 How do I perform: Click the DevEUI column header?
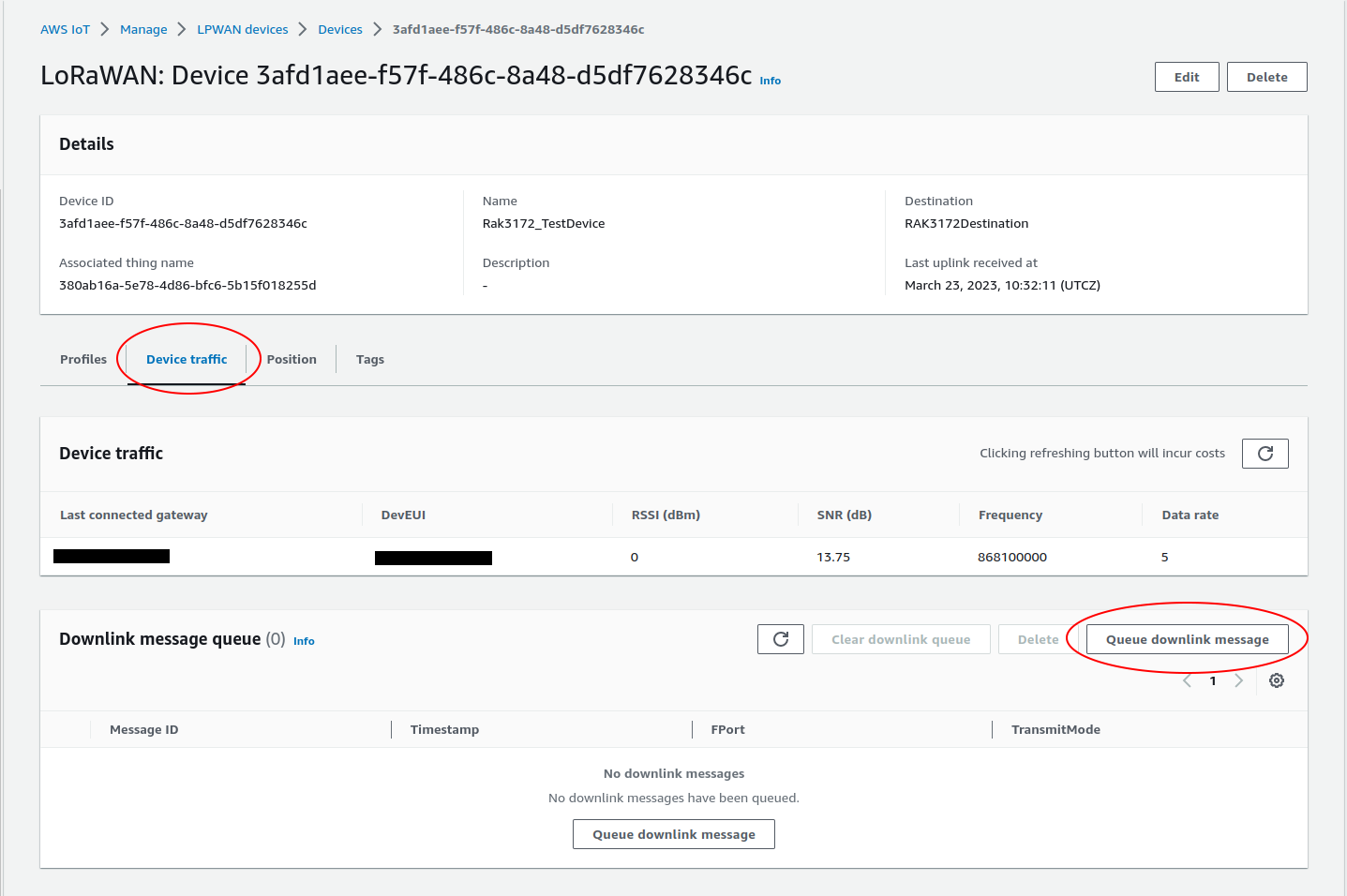(x=403, y=515)
